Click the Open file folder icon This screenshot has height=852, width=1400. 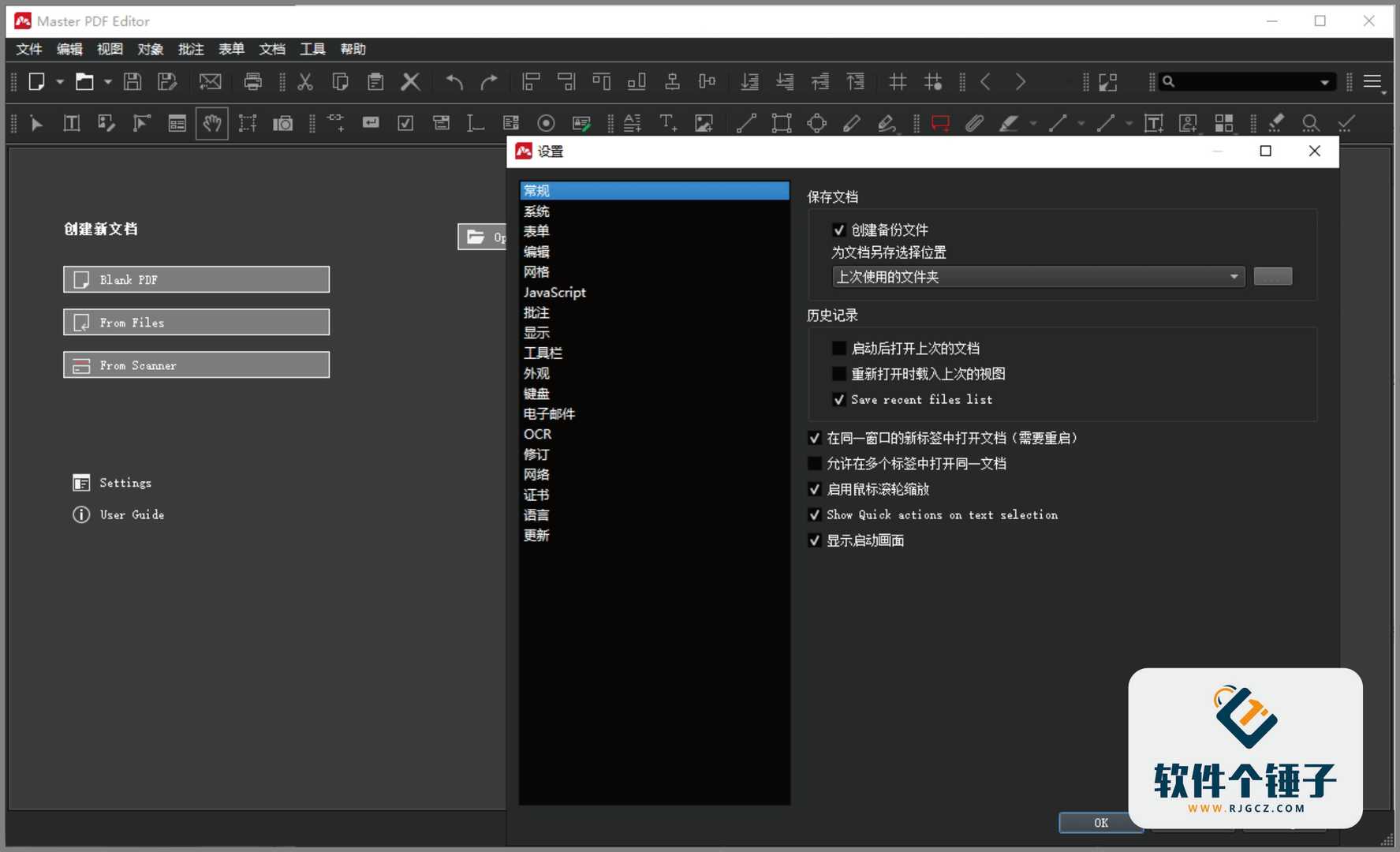[x=84, y=81]
